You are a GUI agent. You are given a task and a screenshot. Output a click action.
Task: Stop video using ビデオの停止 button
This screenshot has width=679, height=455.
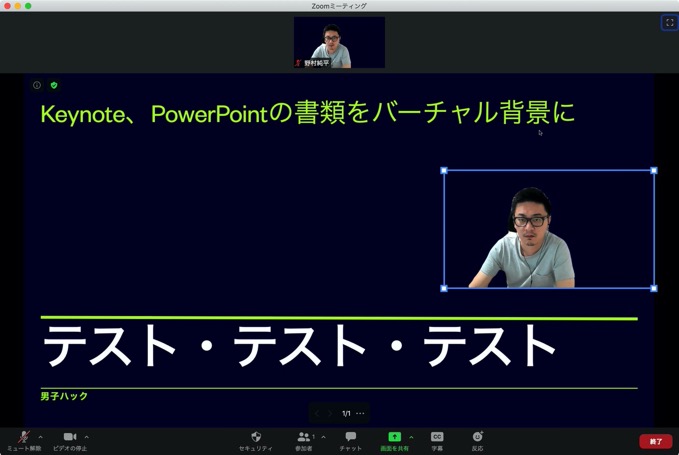point(70,441)
